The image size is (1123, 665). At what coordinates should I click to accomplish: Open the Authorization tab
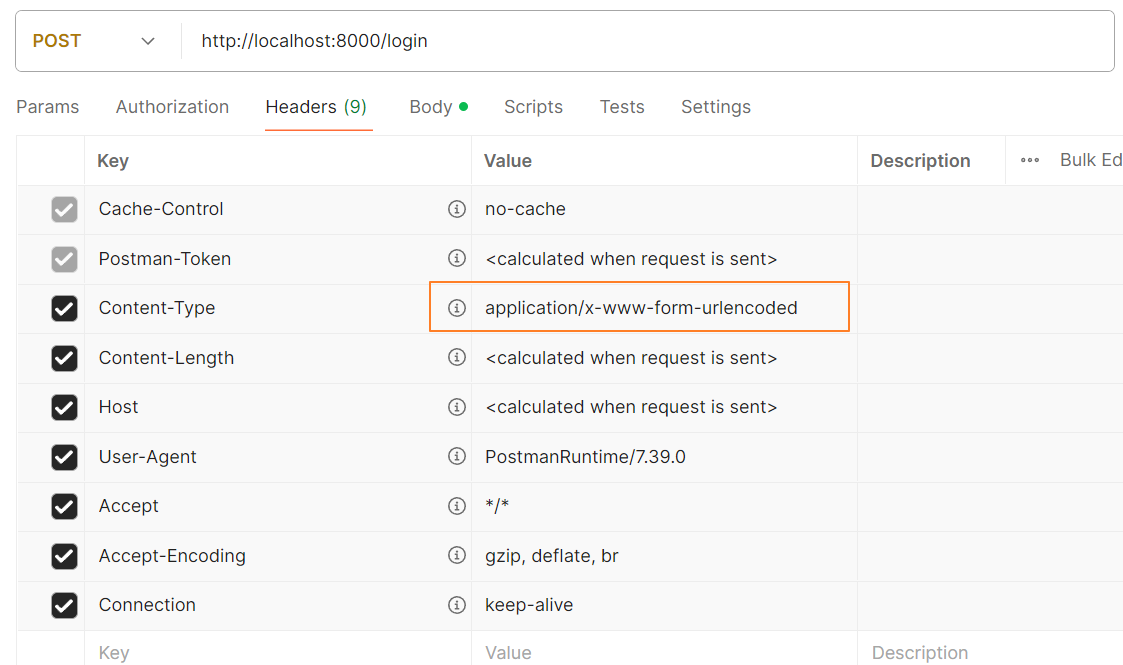coord(172,107)
